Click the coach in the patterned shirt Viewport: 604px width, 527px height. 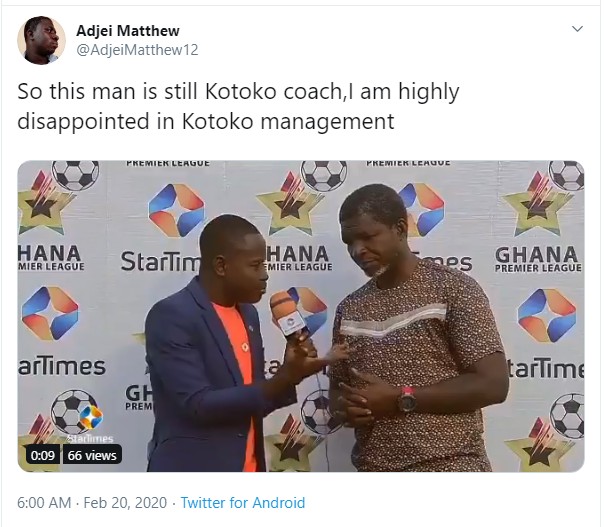(x=418, y=327)
